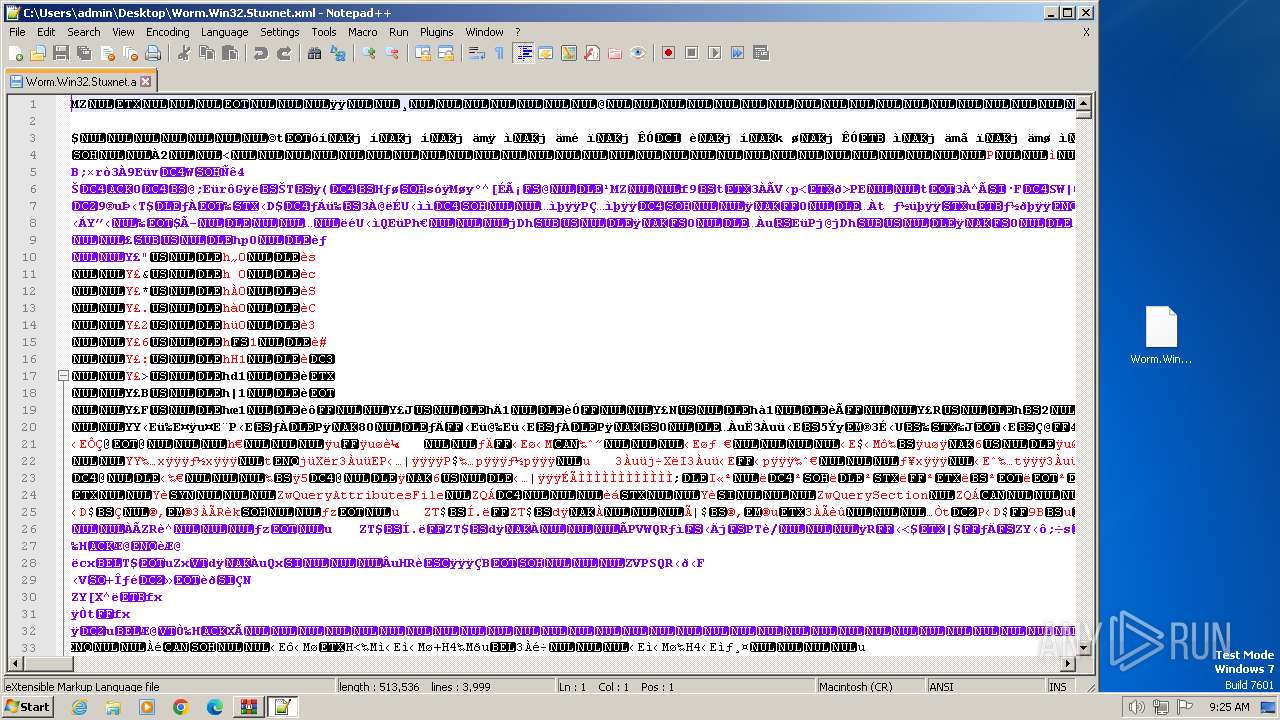This screenshot has width=1280, height=720.
Task: Open the Language menu
Action: tap(225, 32)
